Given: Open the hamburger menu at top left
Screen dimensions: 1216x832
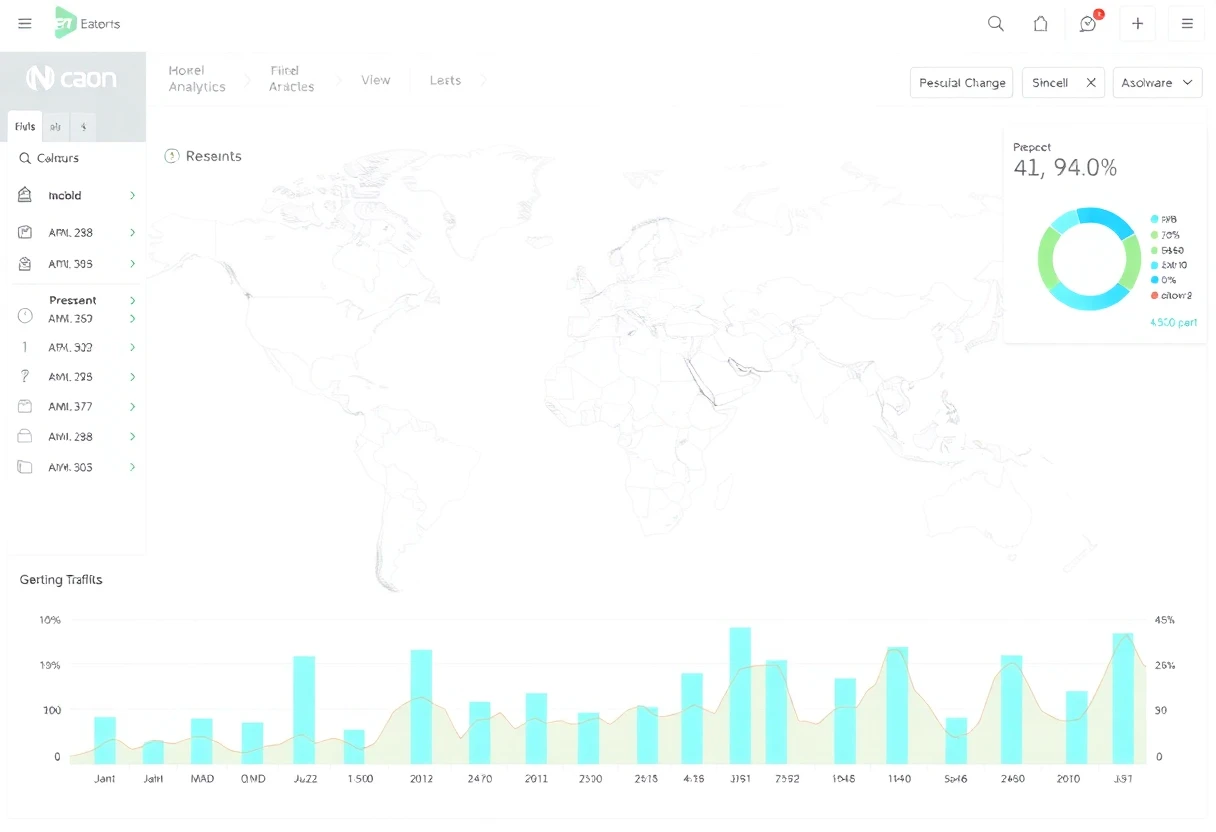Looking at the screenshot, I should point(25,23).
